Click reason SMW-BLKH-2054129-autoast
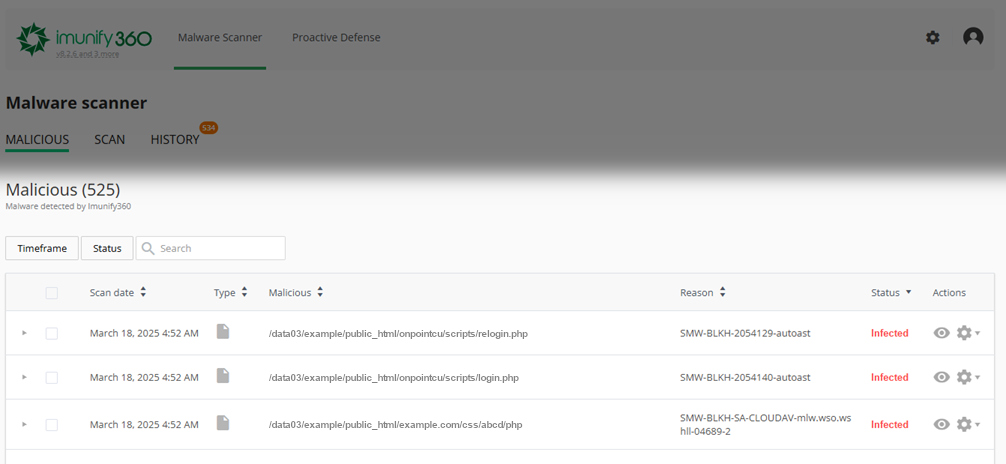This screenshot has height=464, width=1006. 745,334
